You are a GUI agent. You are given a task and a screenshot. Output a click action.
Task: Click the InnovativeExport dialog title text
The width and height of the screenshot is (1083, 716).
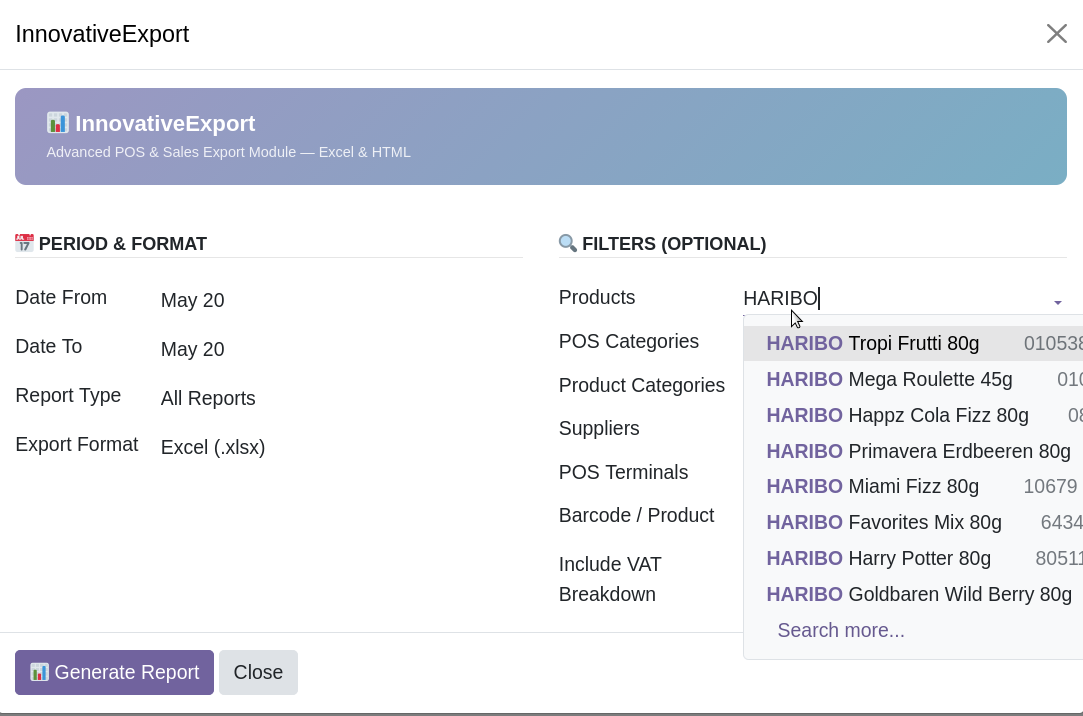[x=102, y=34]
